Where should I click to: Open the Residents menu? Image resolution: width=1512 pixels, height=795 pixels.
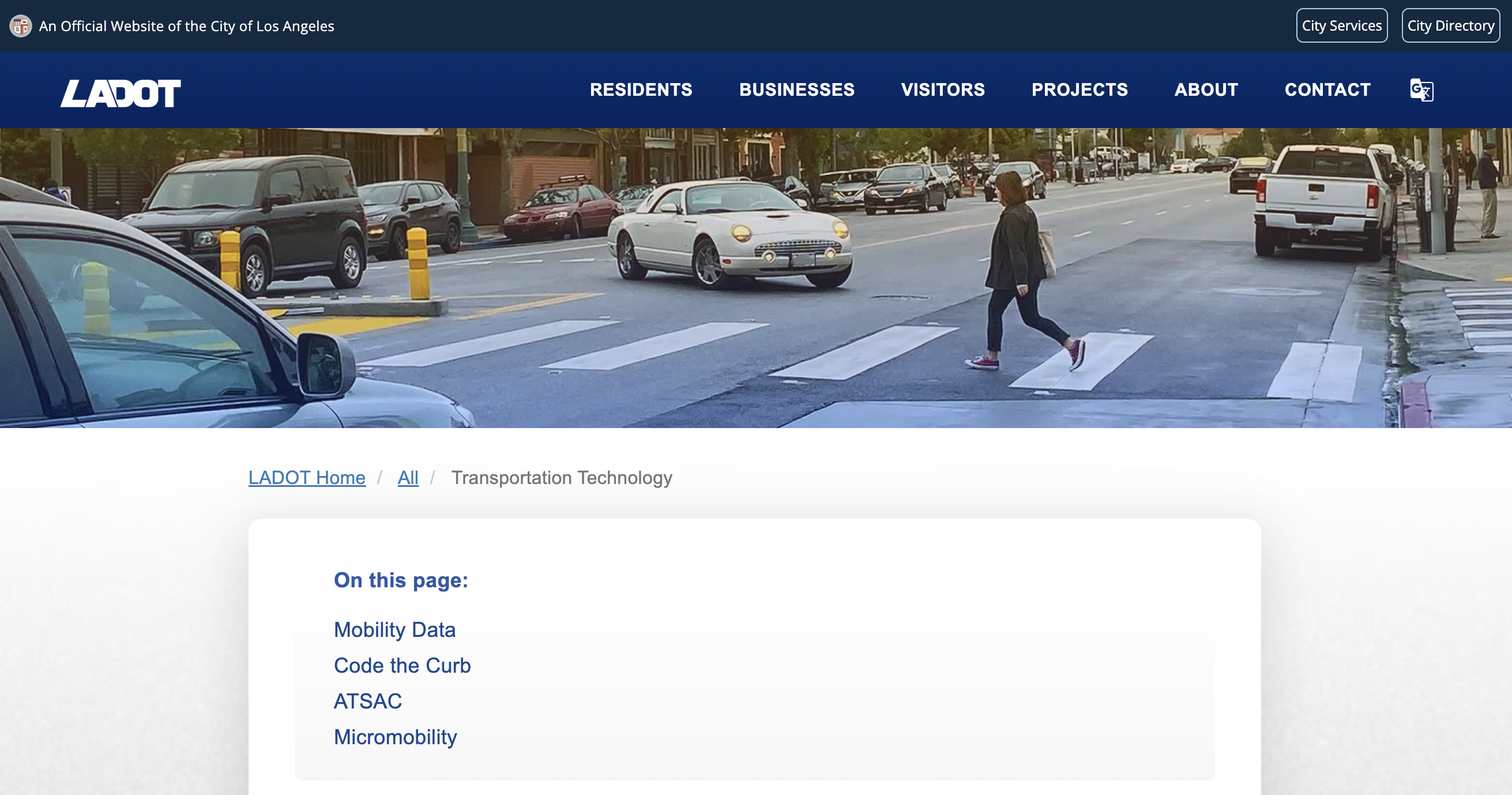[x=641, y=90]
